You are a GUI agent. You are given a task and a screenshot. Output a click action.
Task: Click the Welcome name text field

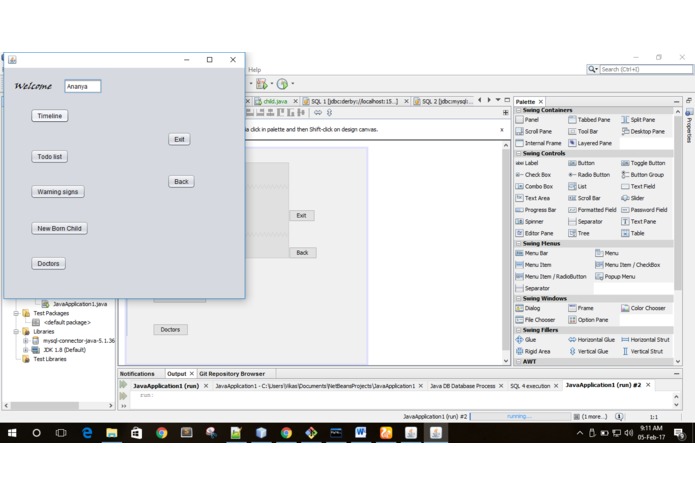click(82, 86)
